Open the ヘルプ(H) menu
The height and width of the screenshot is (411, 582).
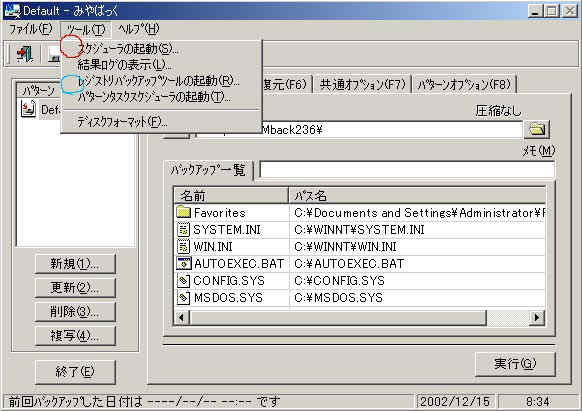(138, 29)
